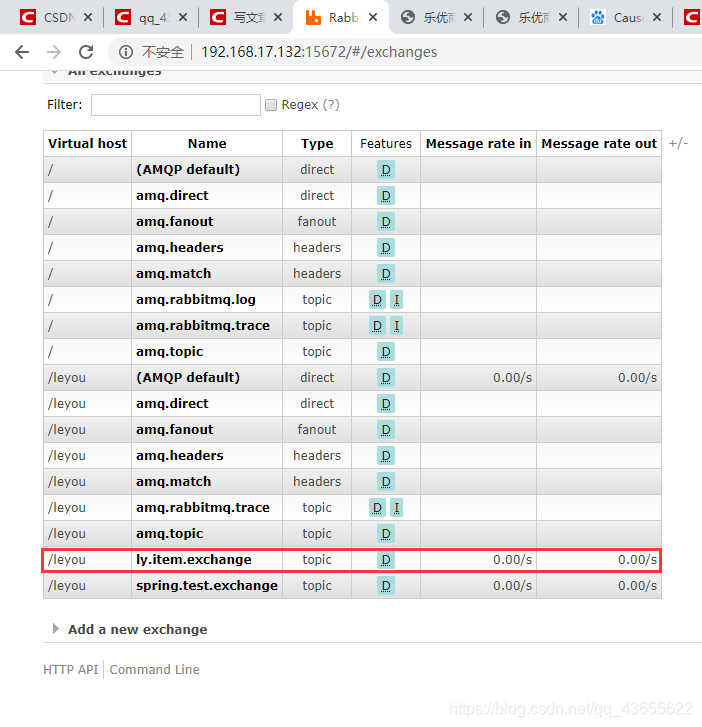Click D badge on ly.item.exchange row
The width and height of the screenshot is (702, 727).
386,560
